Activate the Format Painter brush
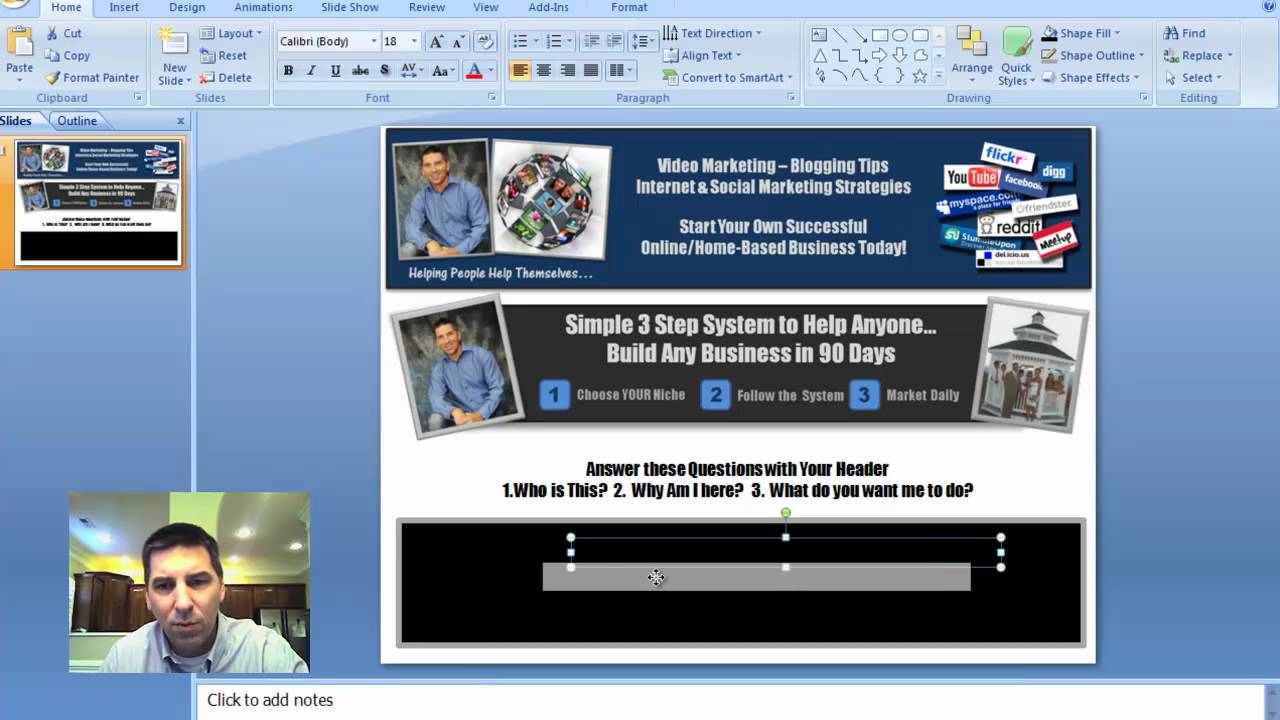The height and width of the screenshot is (720, 1280). click(52, 77)
